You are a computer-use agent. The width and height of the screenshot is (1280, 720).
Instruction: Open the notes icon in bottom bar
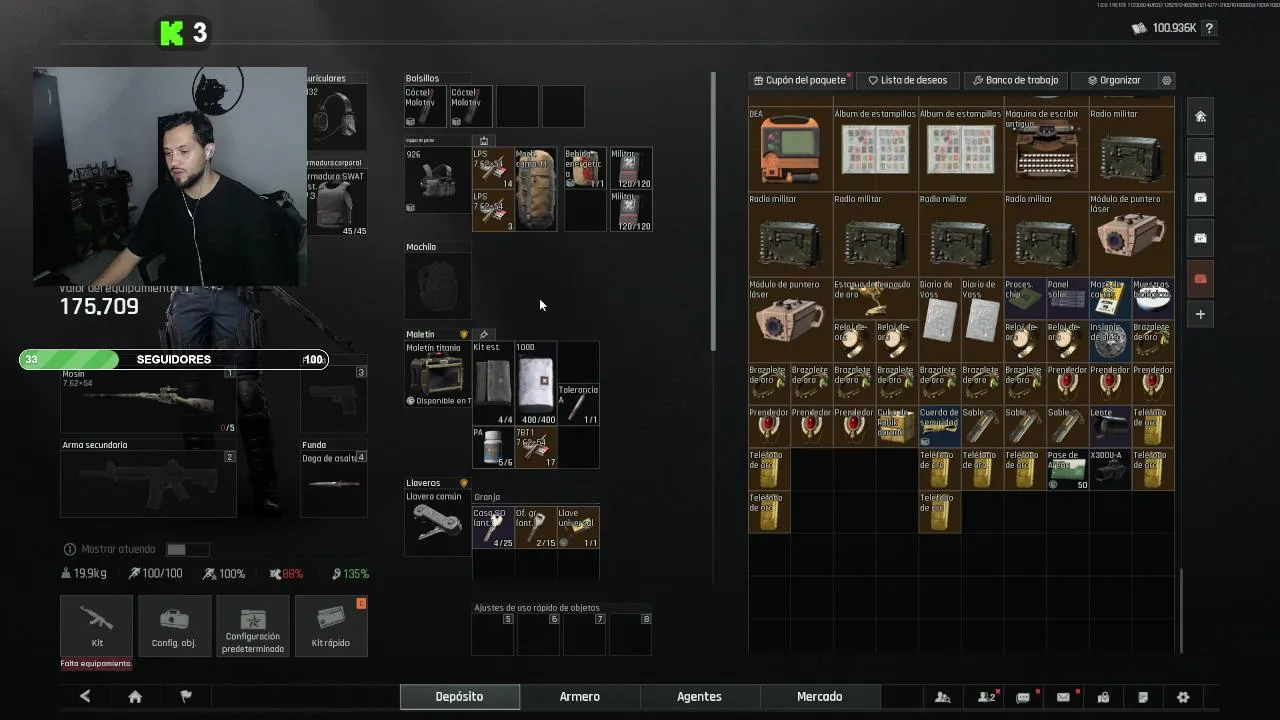tap(1143, 697)
